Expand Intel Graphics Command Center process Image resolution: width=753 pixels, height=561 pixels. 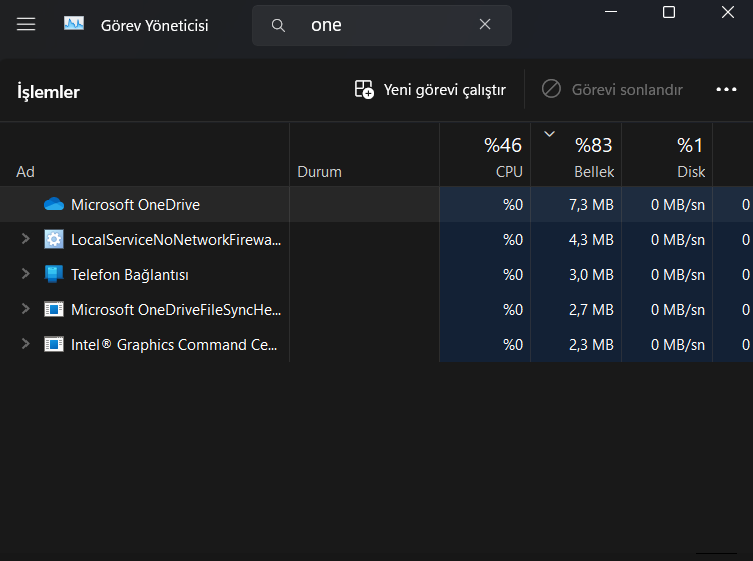pyautogui.click(x=25, y=343)
